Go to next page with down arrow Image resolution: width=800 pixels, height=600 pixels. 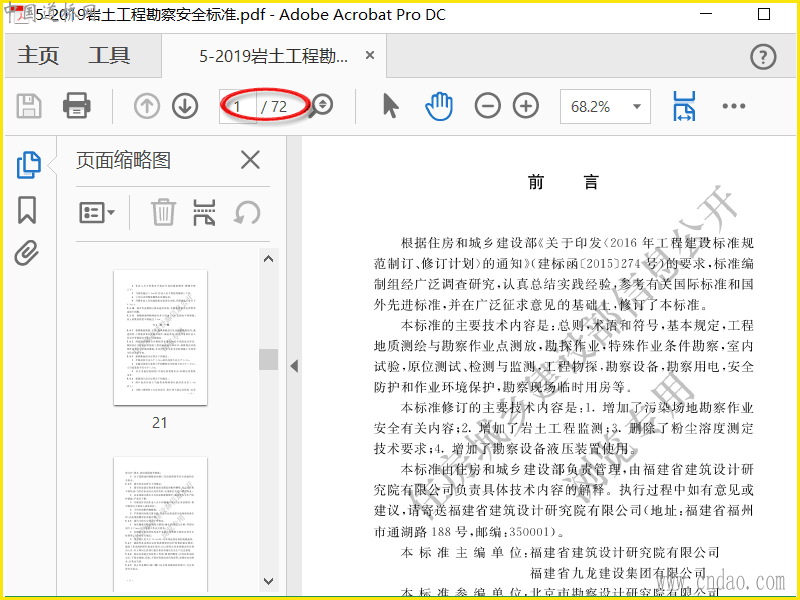(185, 106)
